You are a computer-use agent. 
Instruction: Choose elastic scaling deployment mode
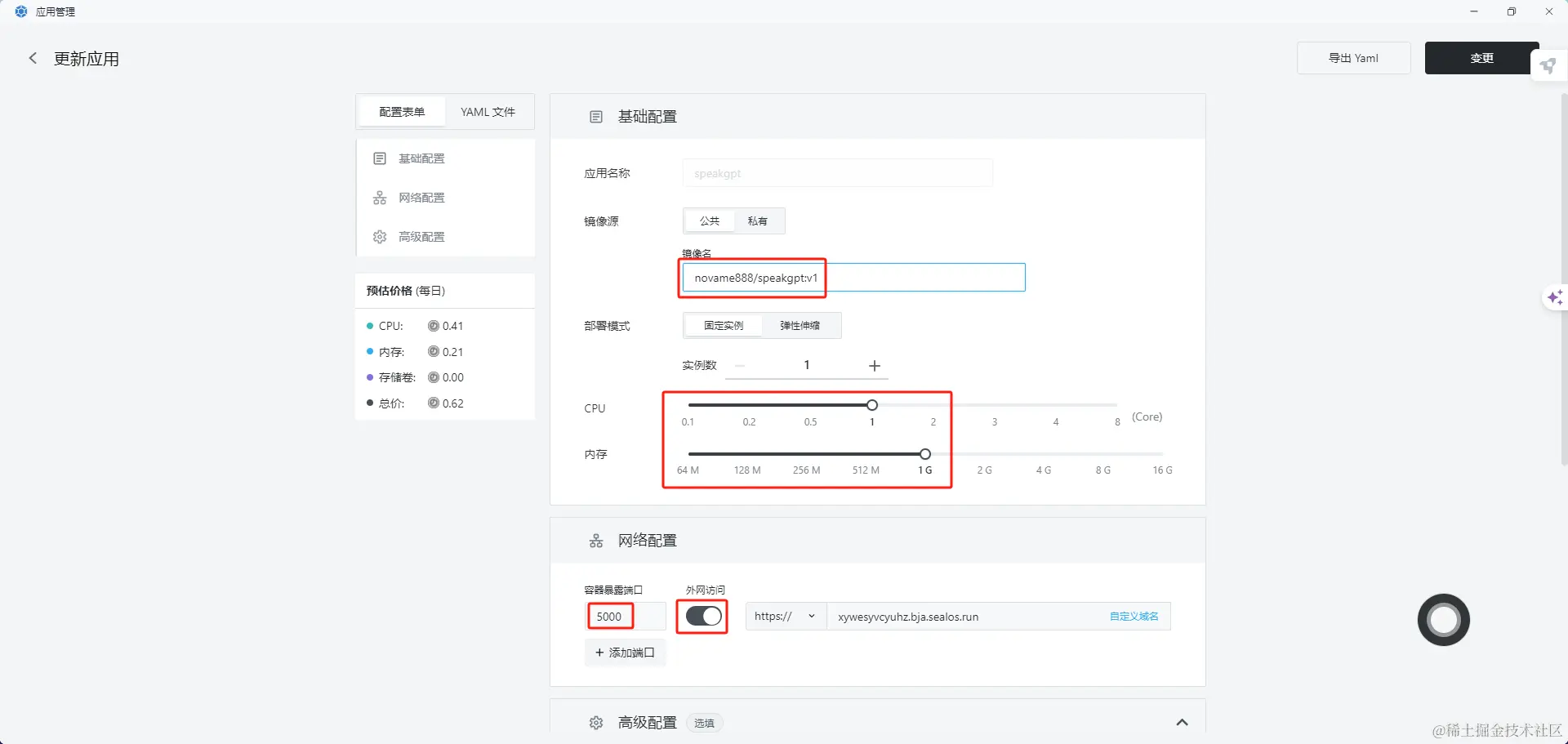point(800,326)
